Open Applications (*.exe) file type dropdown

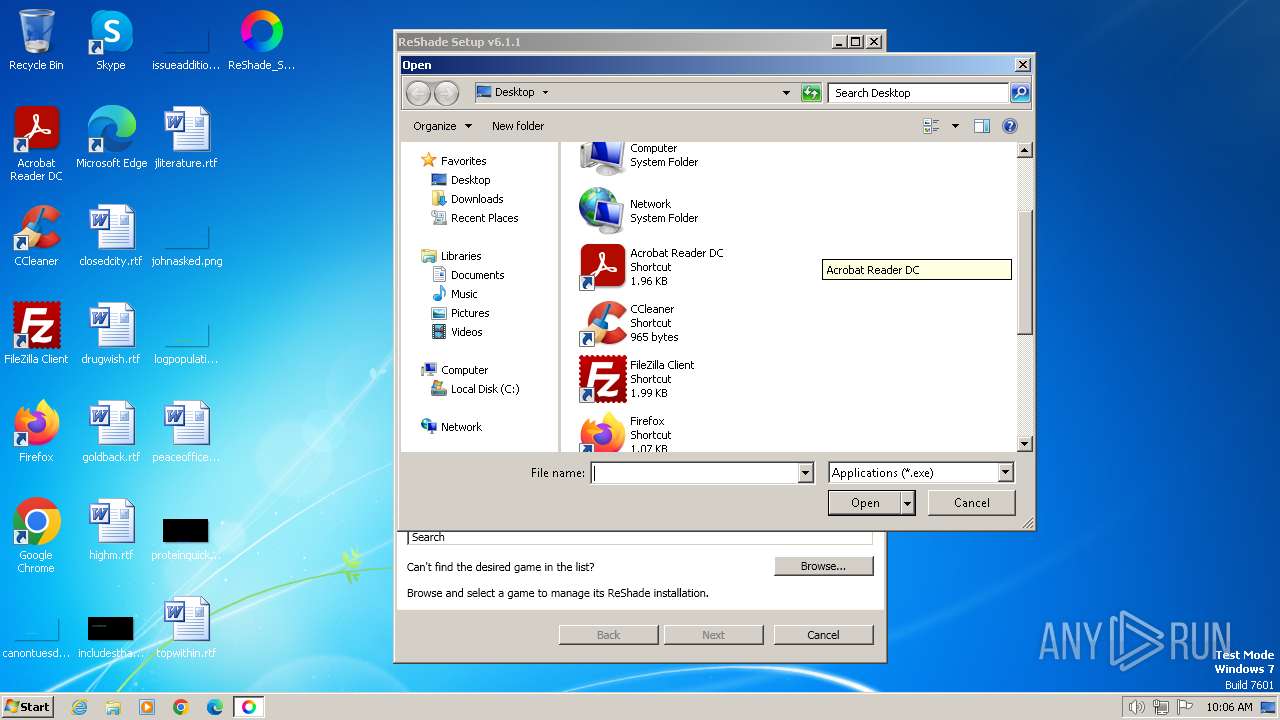click(1006, 473)
